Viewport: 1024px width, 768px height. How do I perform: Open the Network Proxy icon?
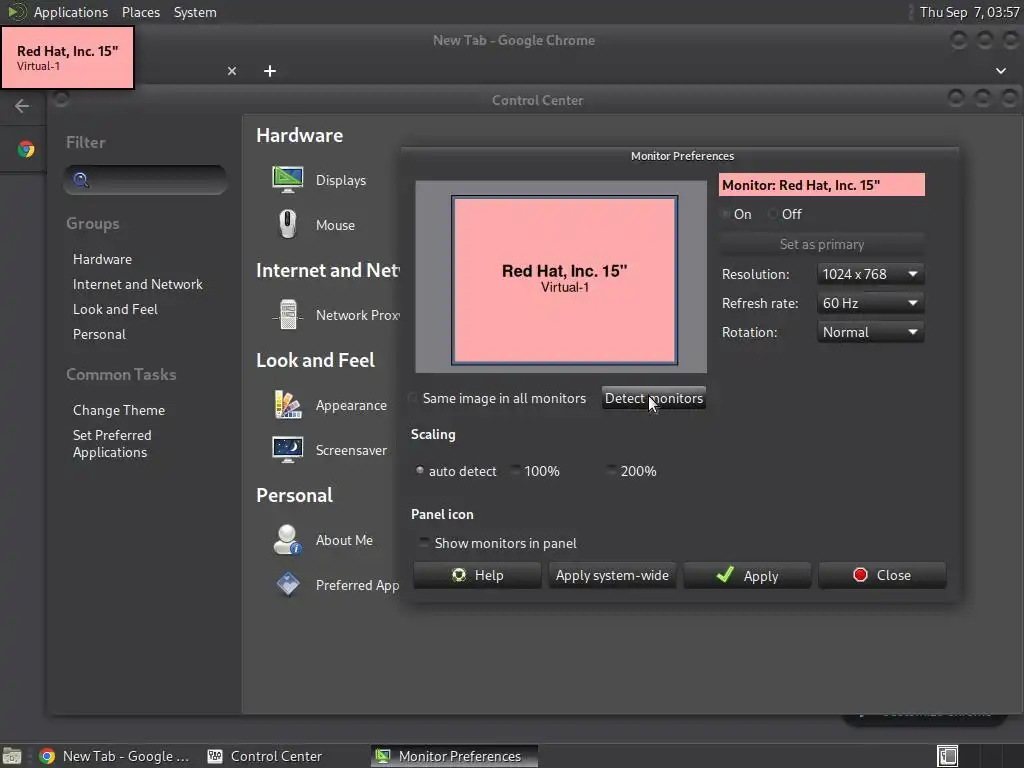point(287,315)
